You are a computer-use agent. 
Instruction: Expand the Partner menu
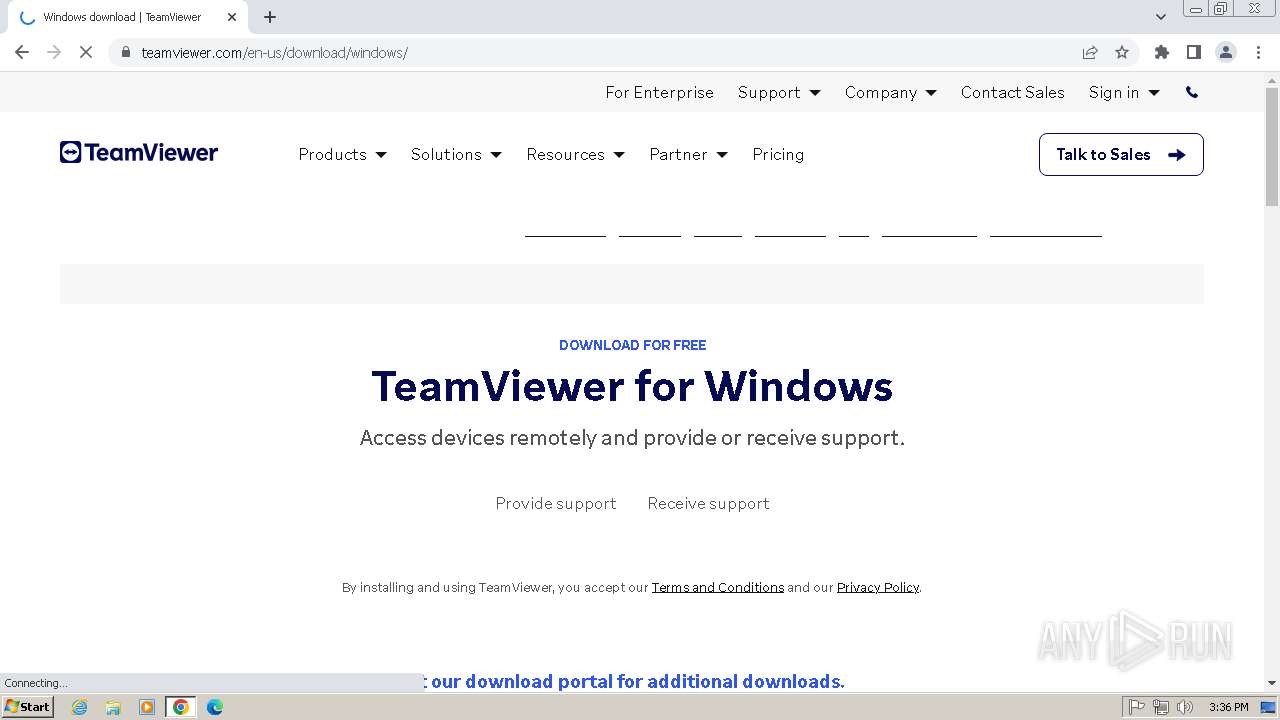pos(688,154)
